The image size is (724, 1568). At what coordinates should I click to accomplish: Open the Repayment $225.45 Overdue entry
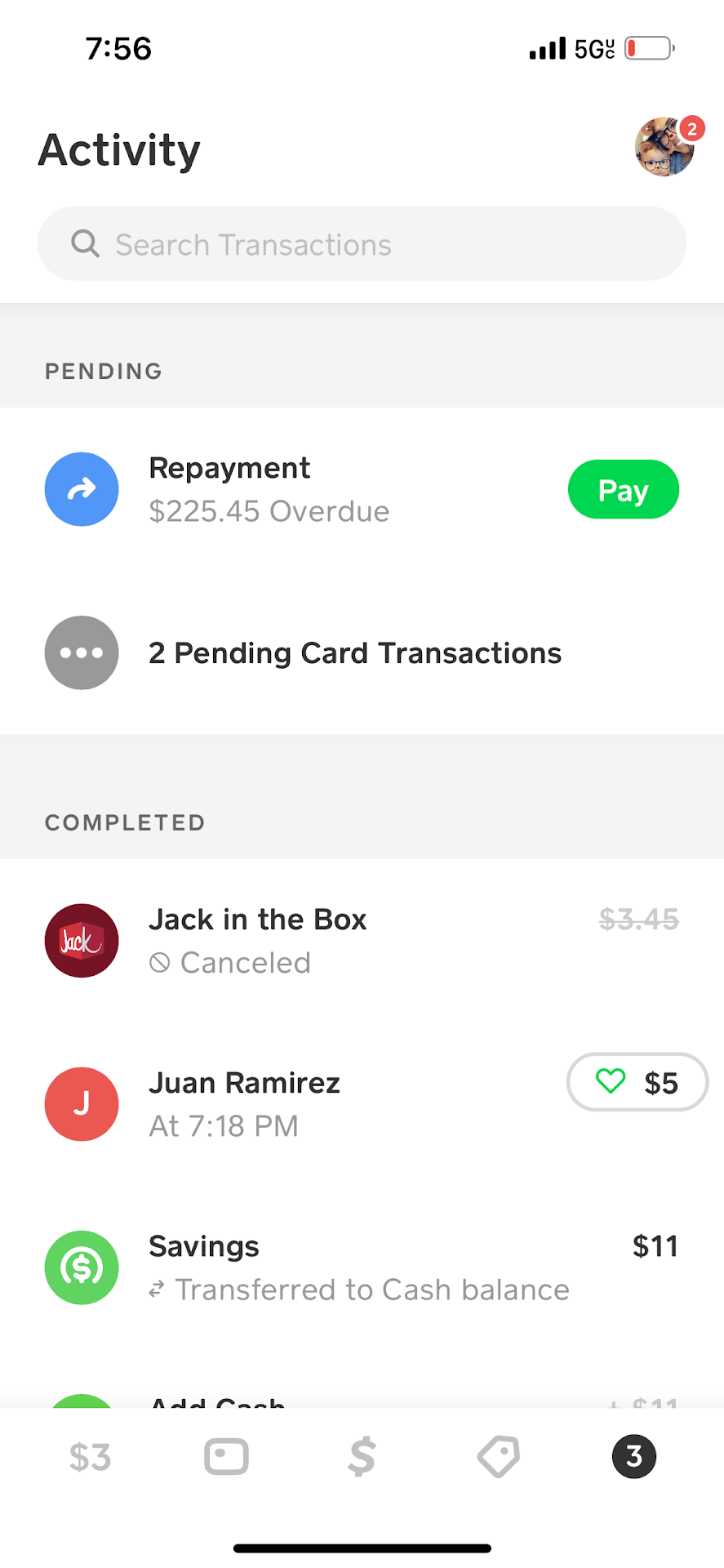coord(269,490)
